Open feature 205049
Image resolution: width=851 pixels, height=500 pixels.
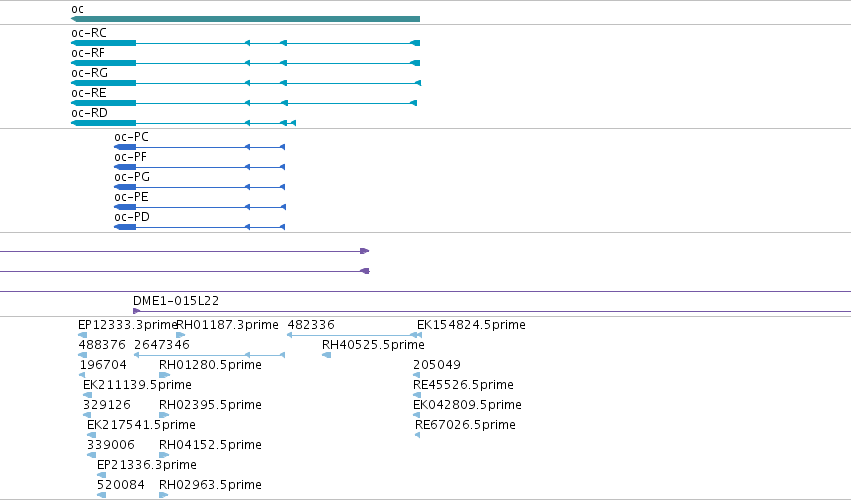[437, 365]
